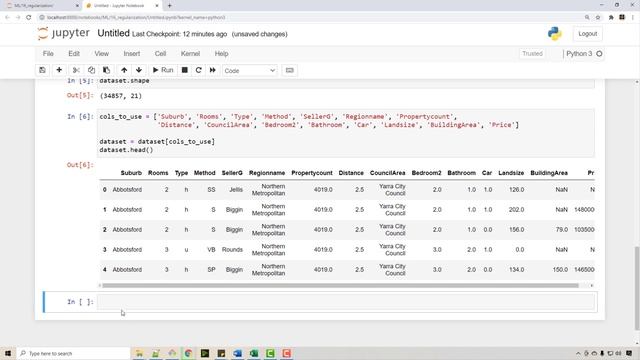640x360 pixels.
Task: Open Word from the taskbar
Action: (238, 353)
